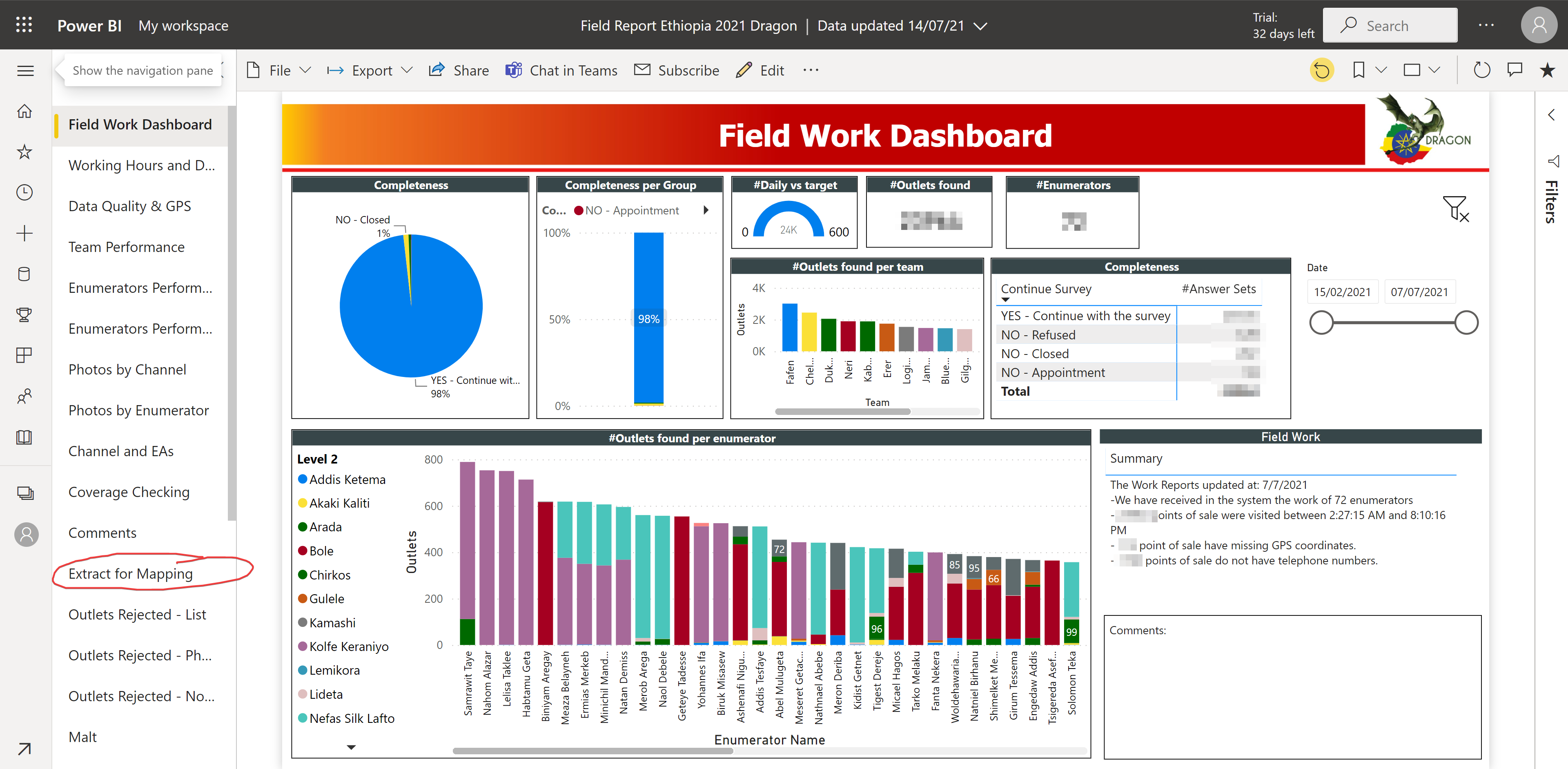Image resolution: width=1568 pixels, height=769 pixels.
Task: Toggle Addis Ketema legend item
Action: 341,479
